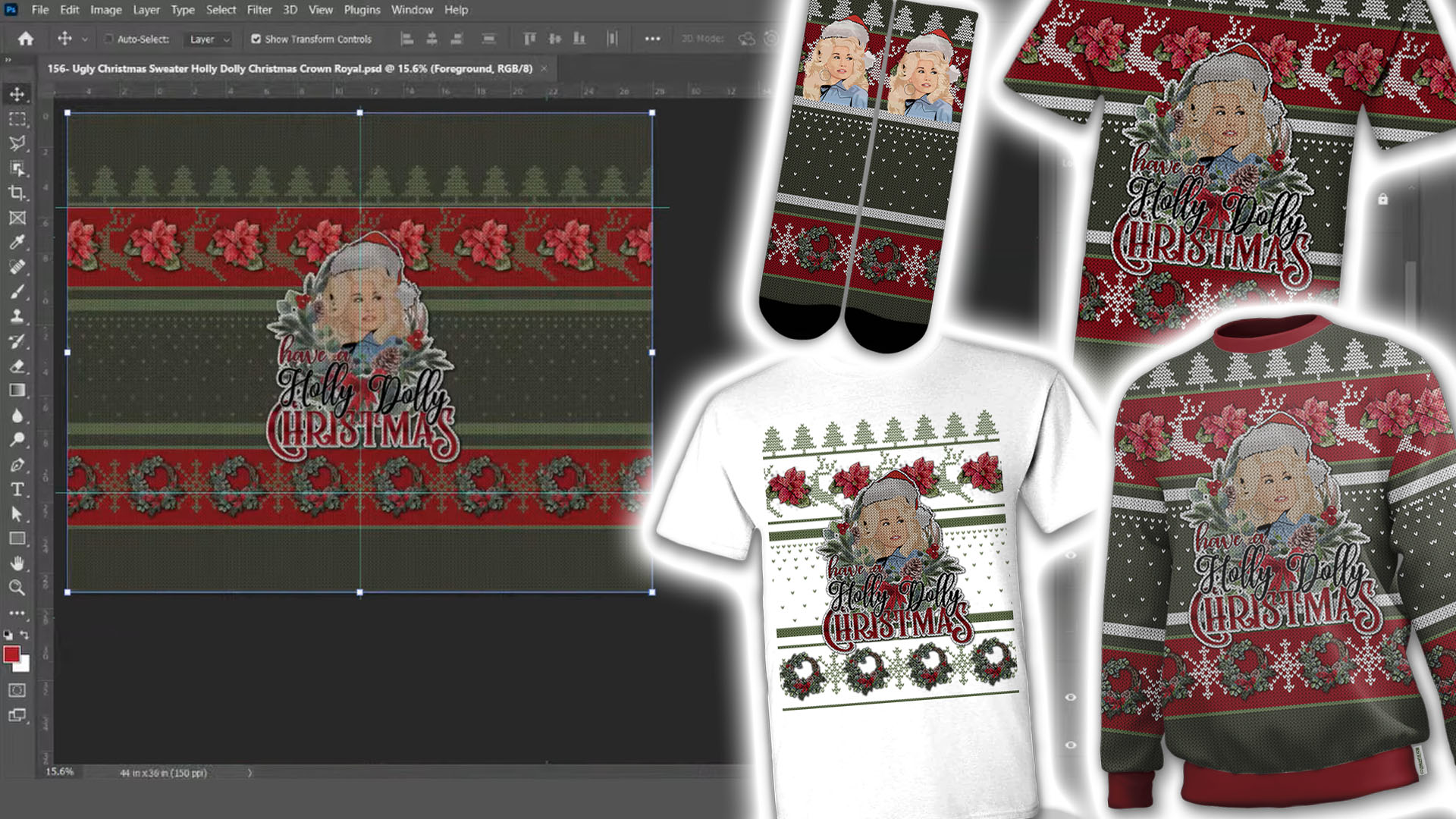Select the History Brush tool

17,341
